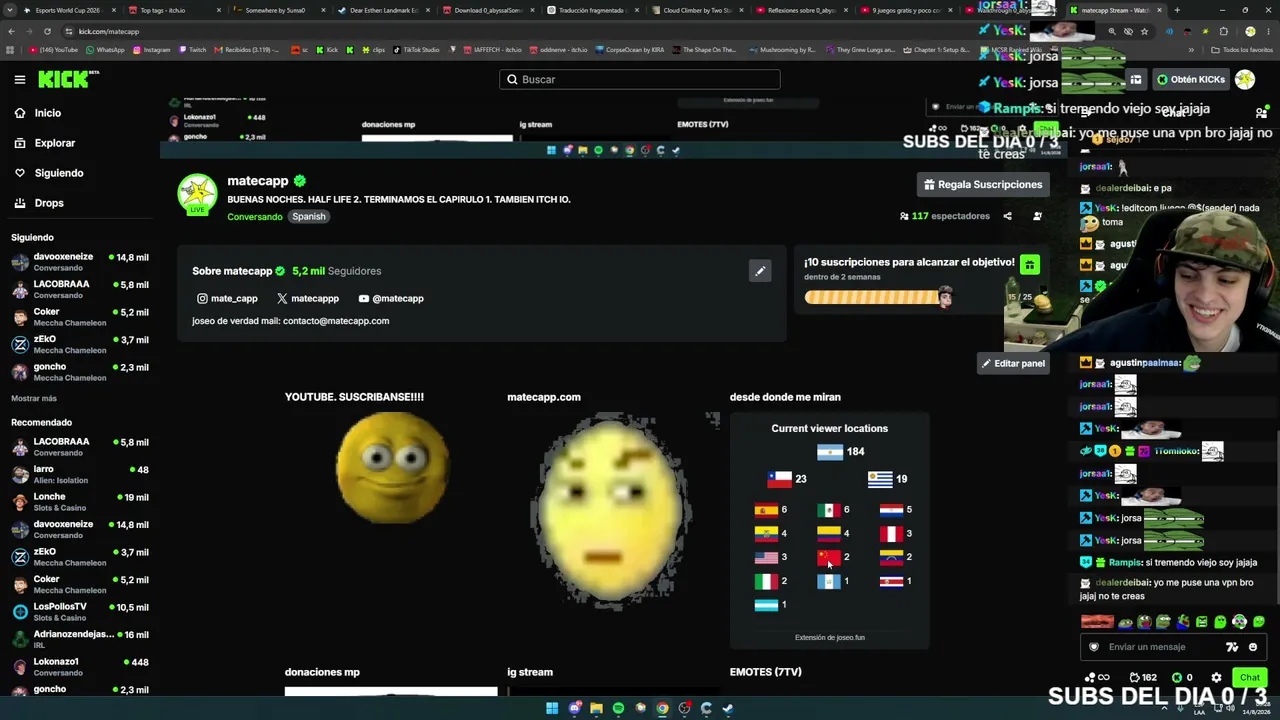Click the Buscar search field
Viewport: 1280px width, 720px height.
click(640, 79)
